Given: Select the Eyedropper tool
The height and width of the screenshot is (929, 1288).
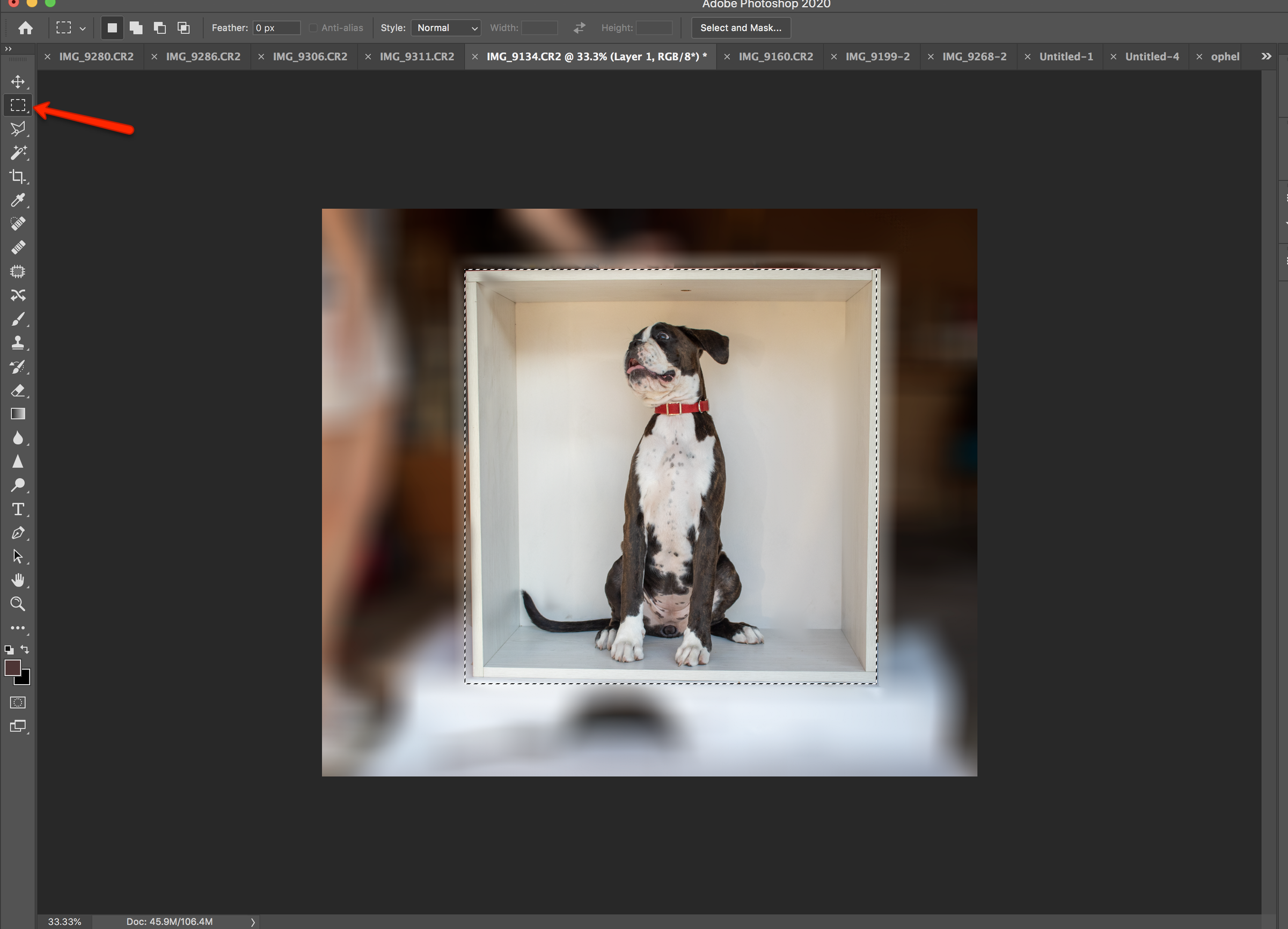Looking at the screenshot, I should [18, 200].
